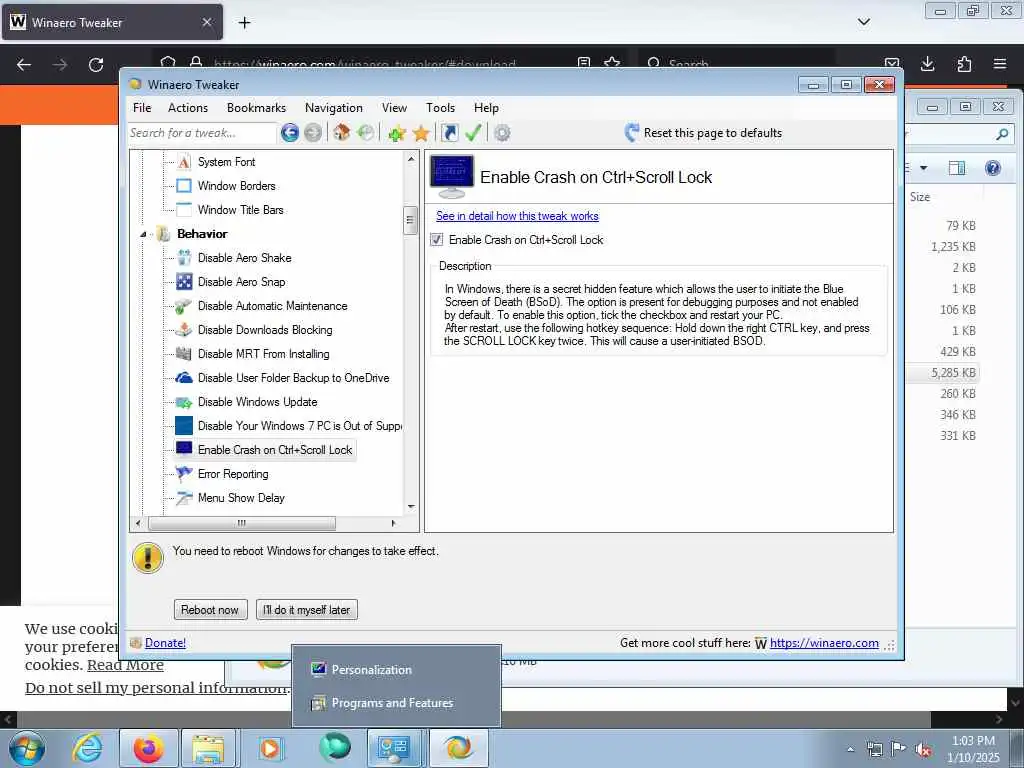This screenshot has height=768, width=1024.
Task: Click the Disable MRT From Installing icon
Action: [x=184, y=354]
